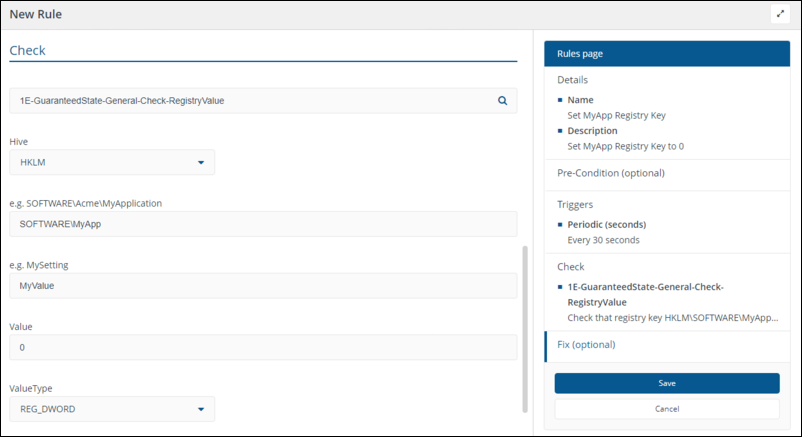Click the 1E-GuaranteedState check search field
Screen dimensions: 802x437
(x=250, y=101)
